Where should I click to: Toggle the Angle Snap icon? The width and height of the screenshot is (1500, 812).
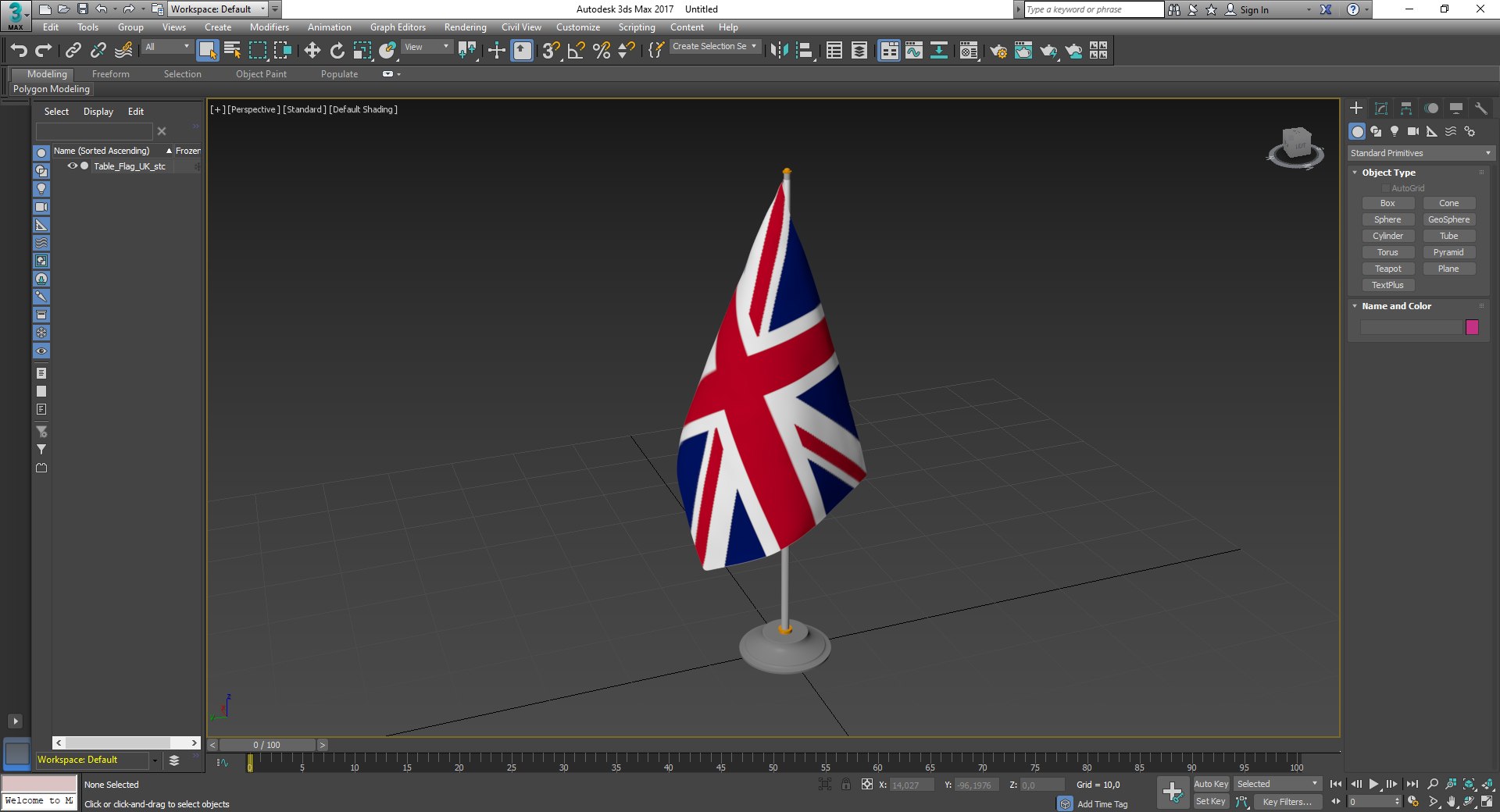576,51
